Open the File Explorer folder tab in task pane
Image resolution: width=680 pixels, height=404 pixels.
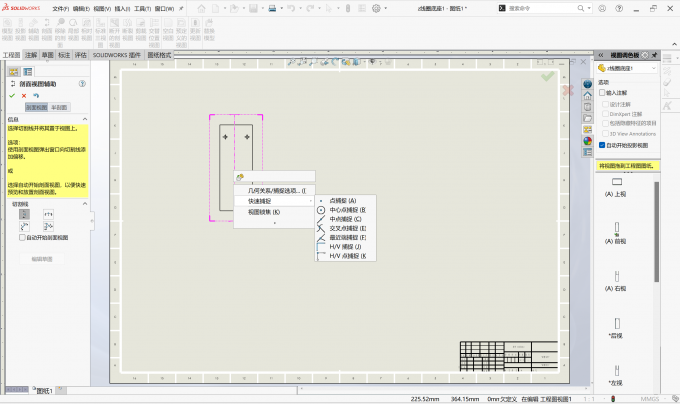pyautogui.click(x=588, y=118)
